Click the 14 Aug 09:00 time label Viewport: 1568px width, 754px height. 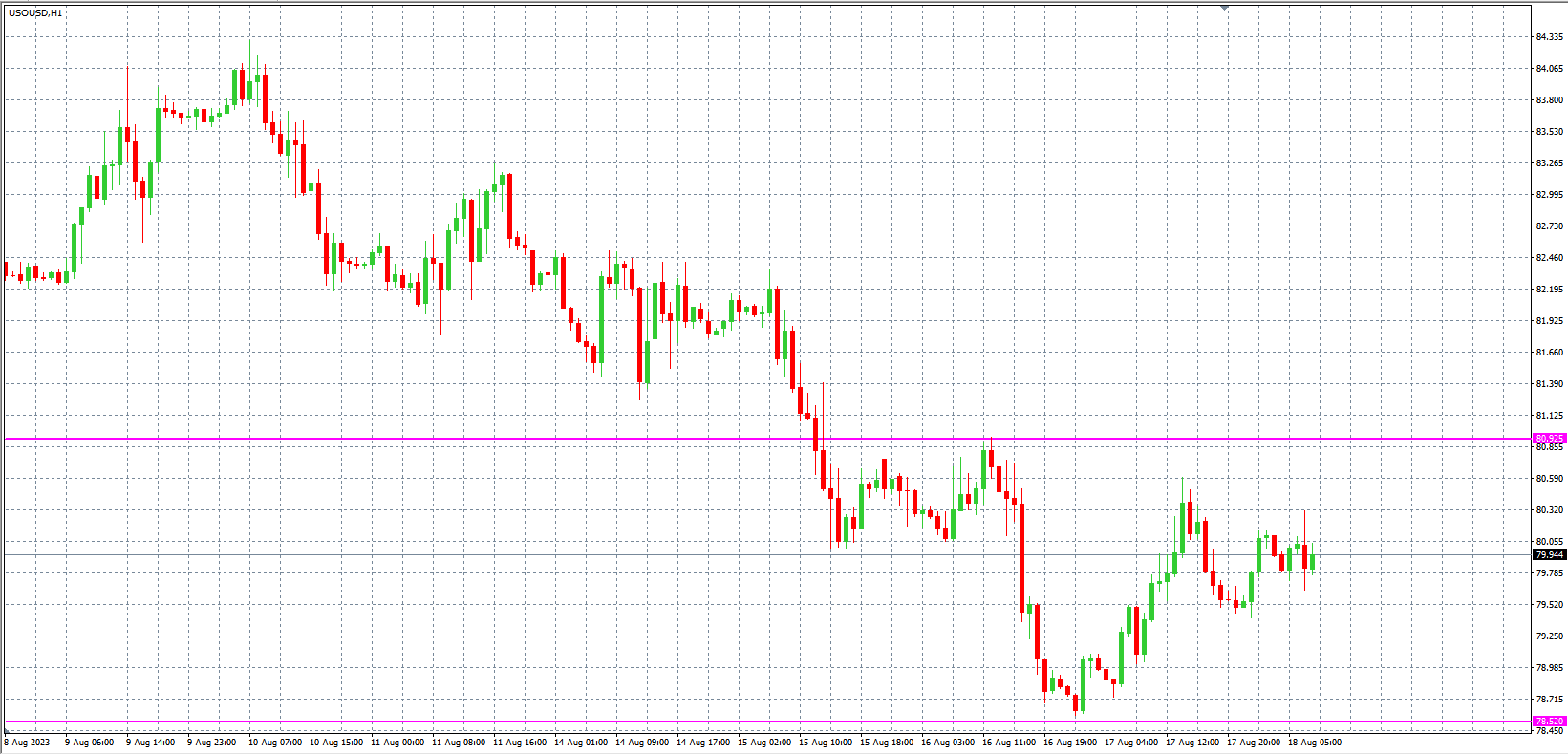(642, 743)
